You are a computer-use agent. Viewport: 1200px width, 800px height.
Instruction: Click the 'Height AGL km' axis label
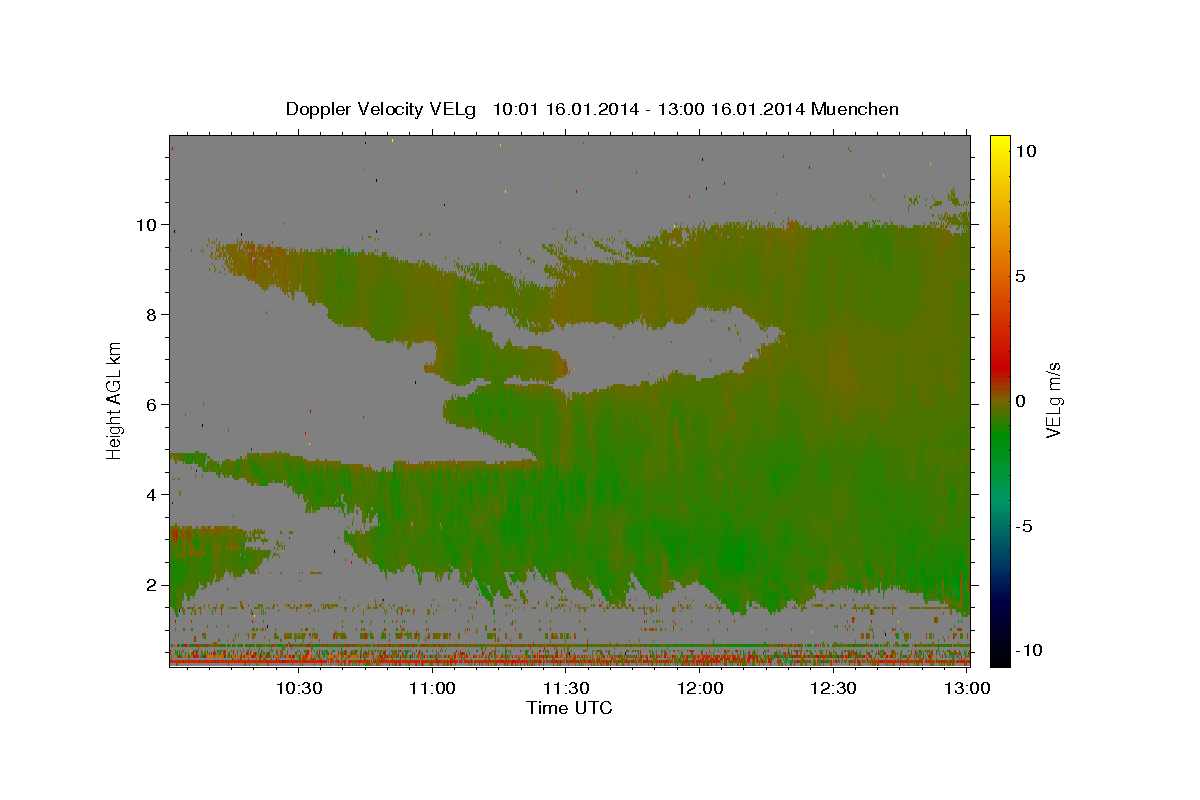tap(115, 400)
